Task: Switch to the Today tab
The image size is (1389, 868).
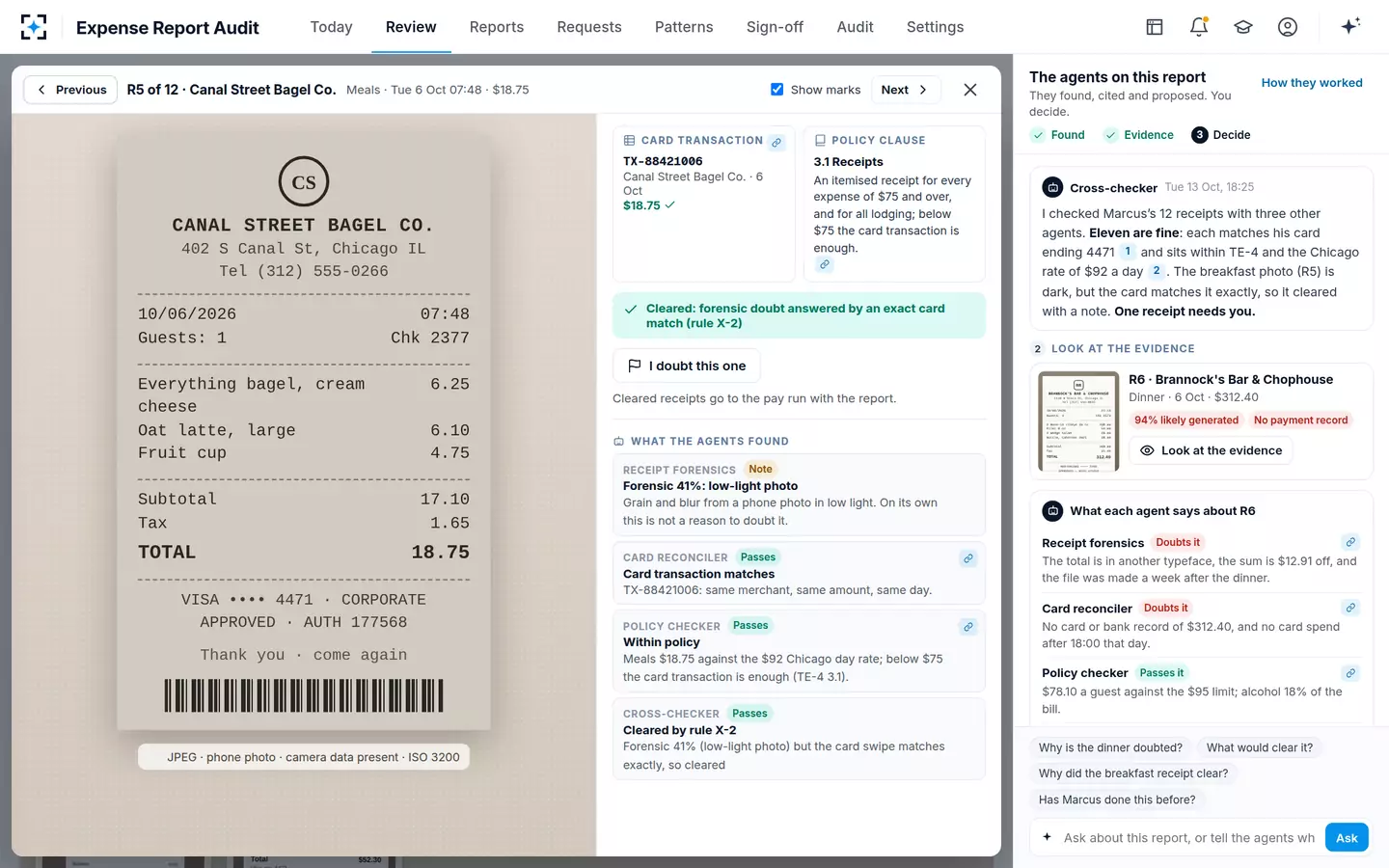Action: click(331, 27)
